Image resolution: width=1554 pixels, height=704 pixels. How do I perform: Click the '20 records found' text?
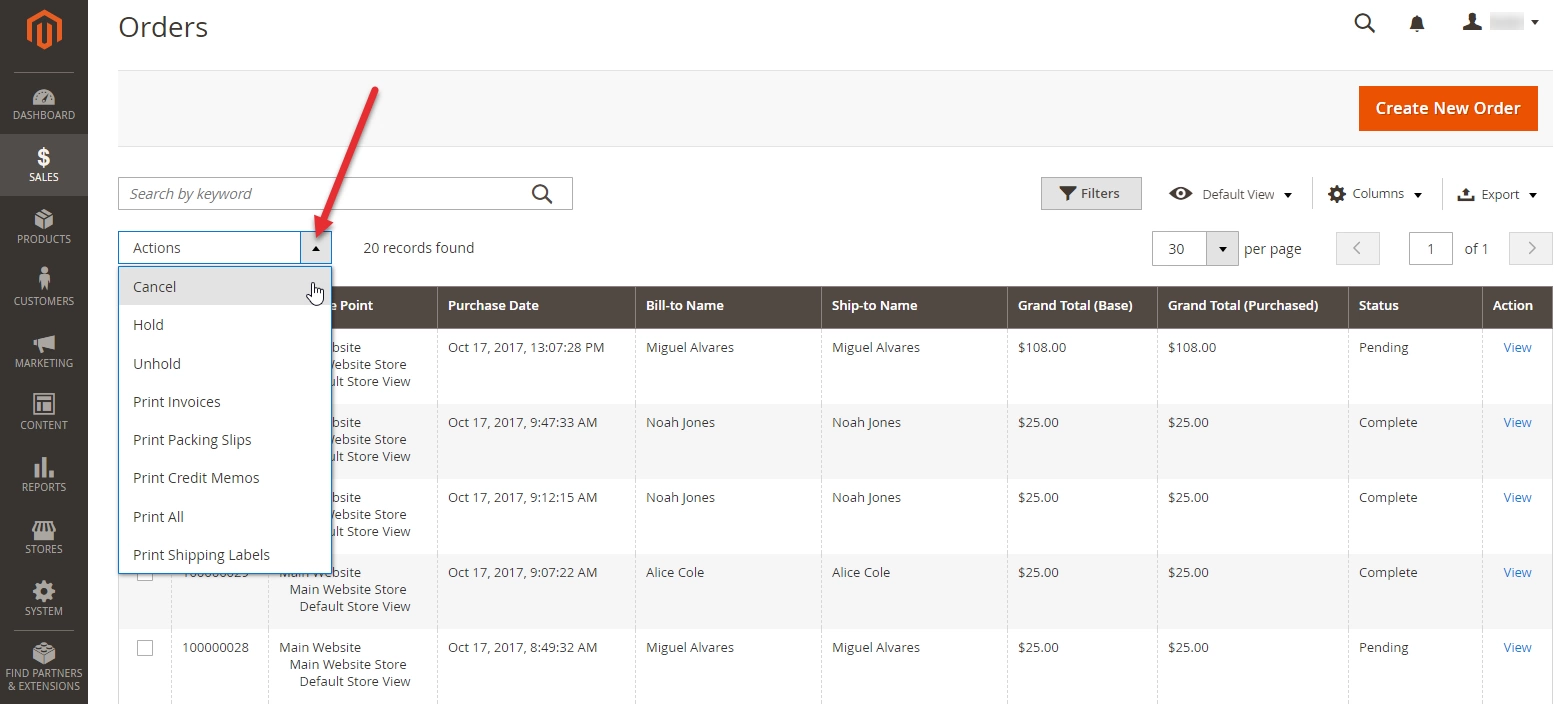click(418, 248)
